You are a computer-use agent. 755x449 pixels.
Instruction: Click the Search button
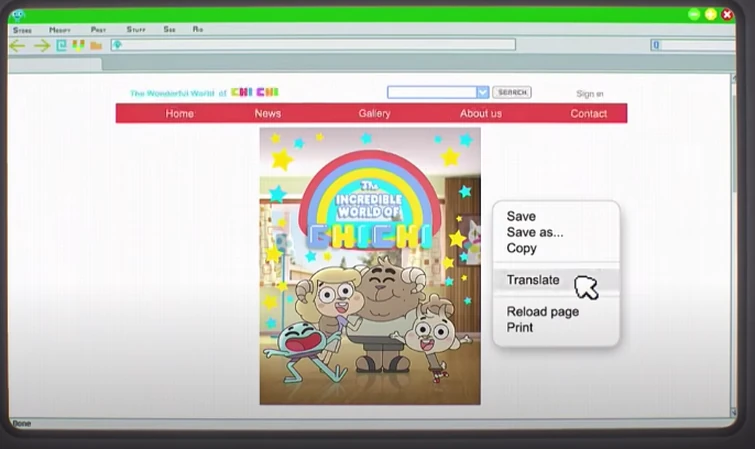click(x=512, y=92)
